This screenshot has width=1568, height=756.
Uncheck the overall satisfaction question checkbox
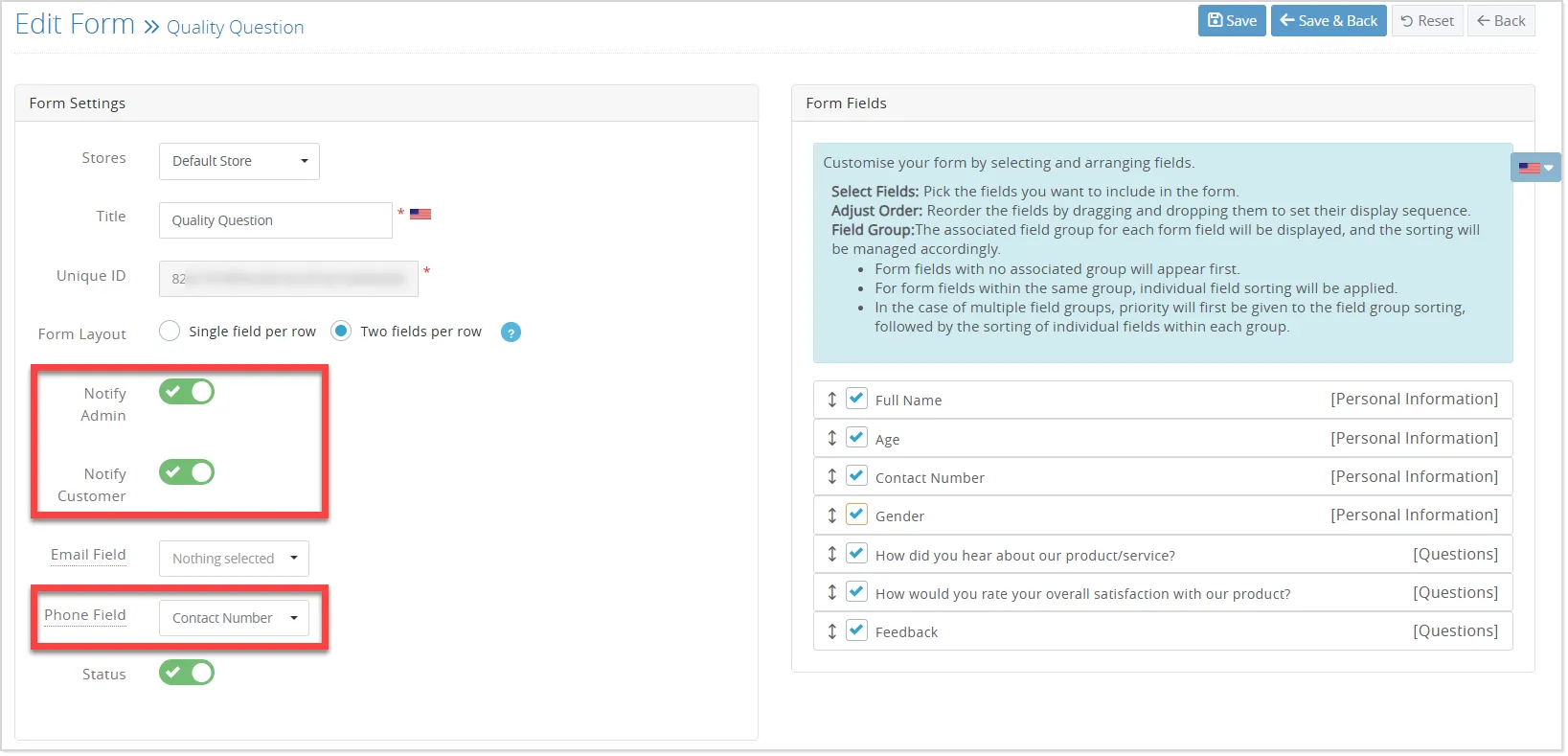(x=857, y=591)
